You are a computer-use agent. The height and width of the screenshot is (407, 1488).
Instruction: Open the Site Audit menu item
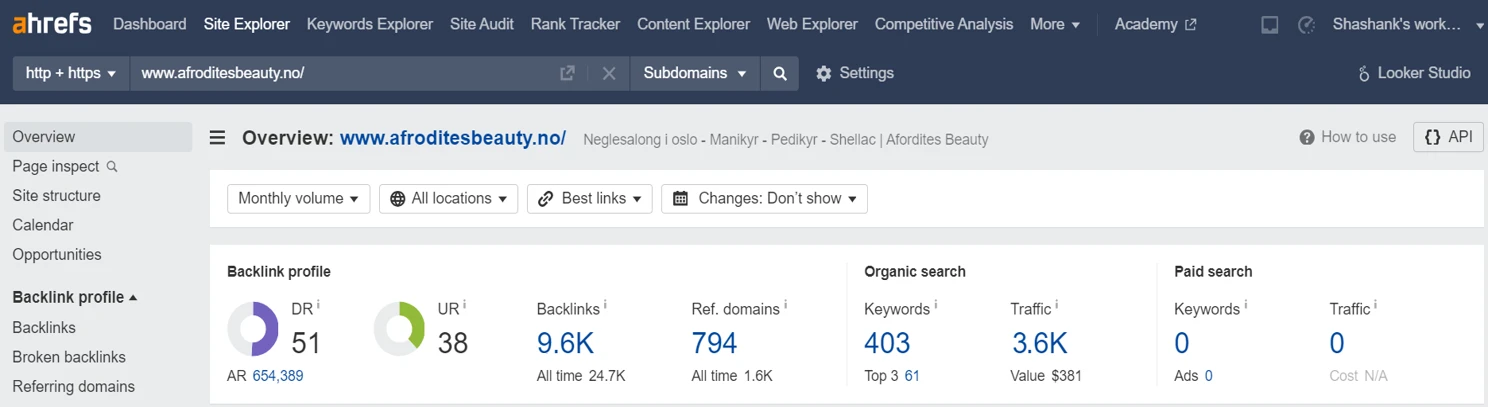(482, 24)
